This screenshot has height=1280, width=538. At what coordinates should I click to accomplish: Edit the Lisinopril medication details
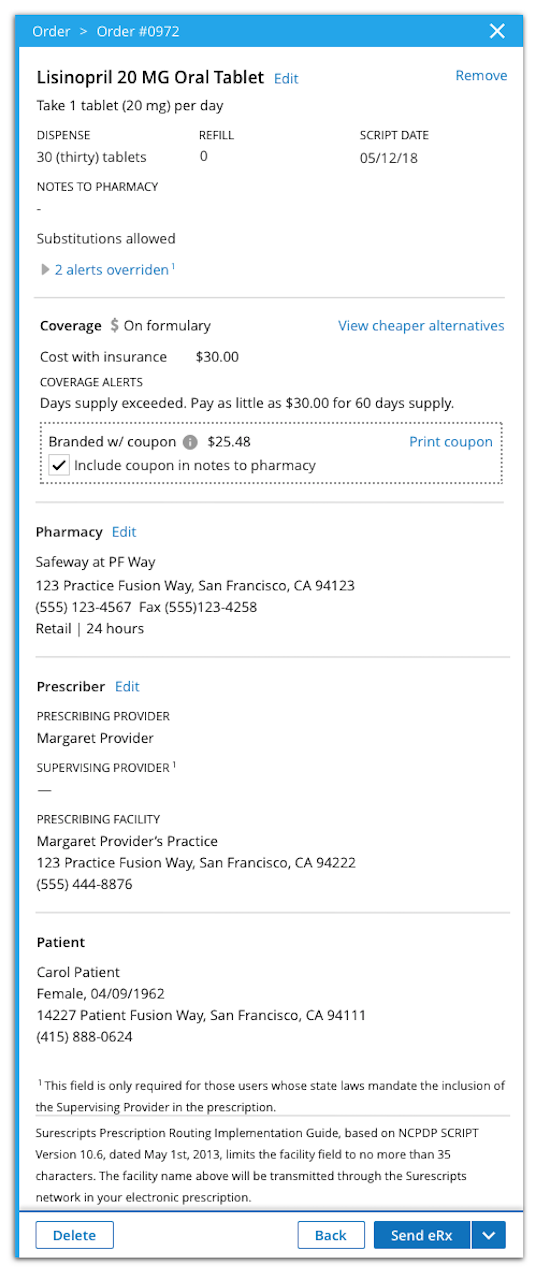pos(286,79)
